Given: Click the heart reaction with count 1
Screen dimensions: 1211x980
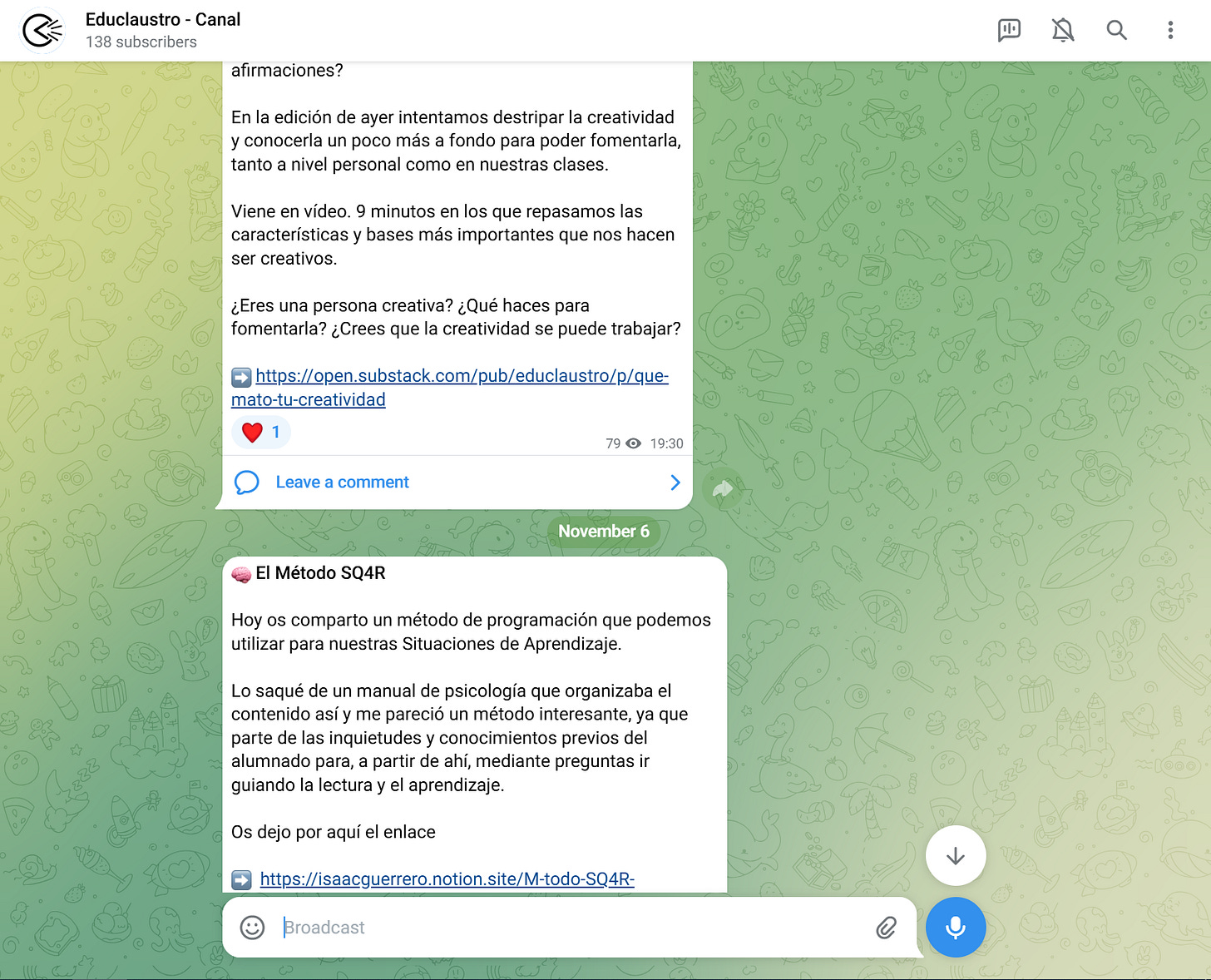Looking at the screenshot, I should 261,433.
